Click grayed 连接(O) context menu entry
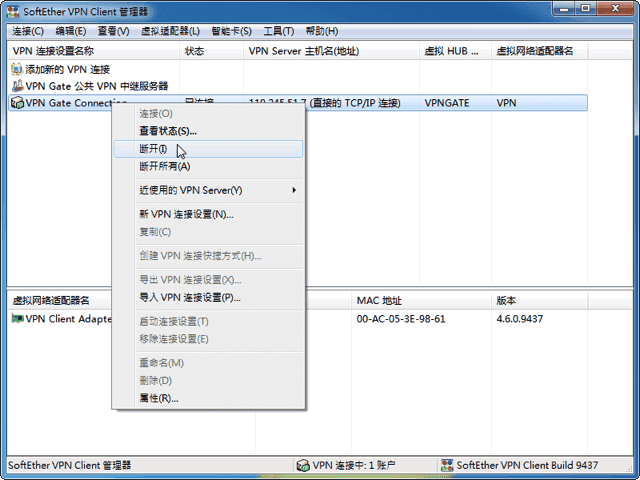This screenshot has width=640, height=480. point(208,113)
